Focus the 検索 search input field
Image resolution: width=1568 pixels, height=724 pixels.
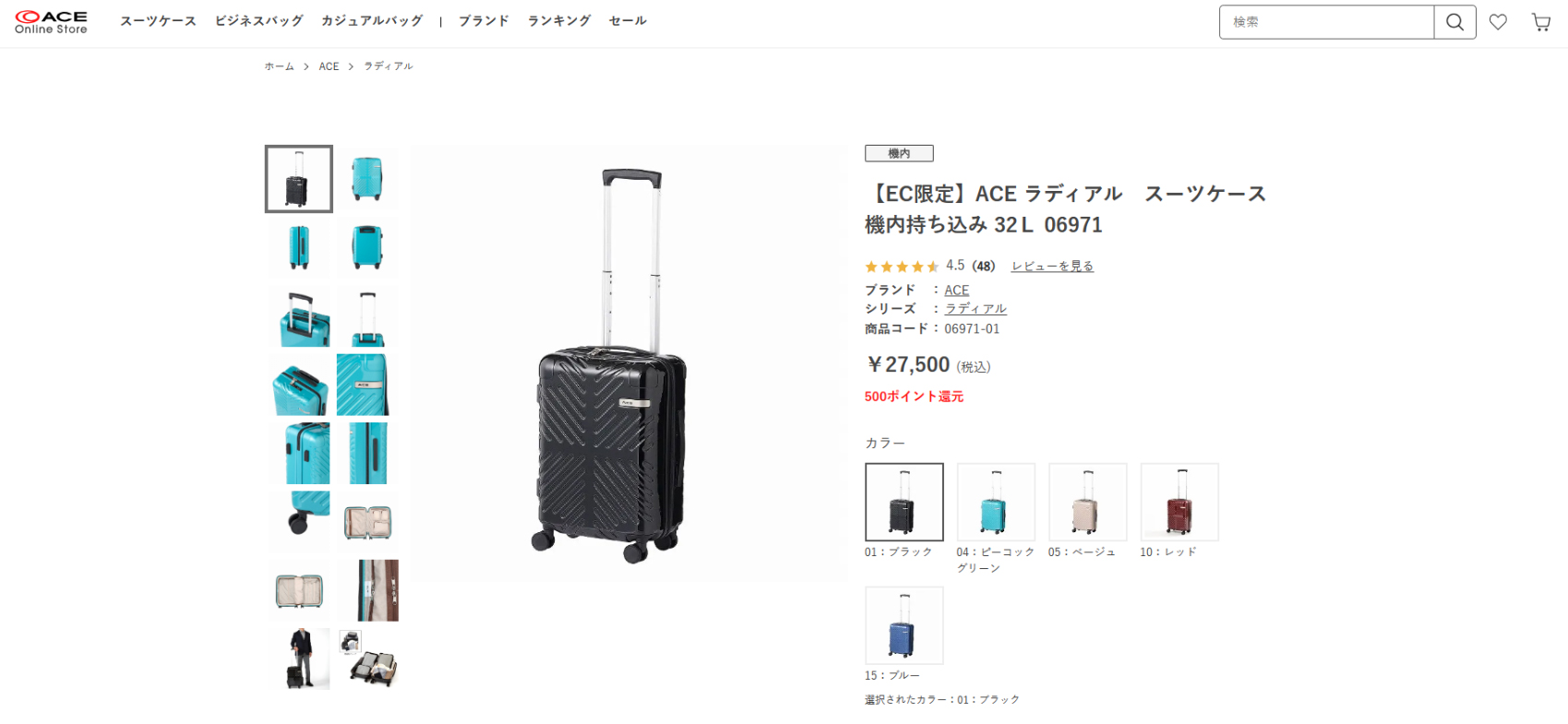(1326, 22)
